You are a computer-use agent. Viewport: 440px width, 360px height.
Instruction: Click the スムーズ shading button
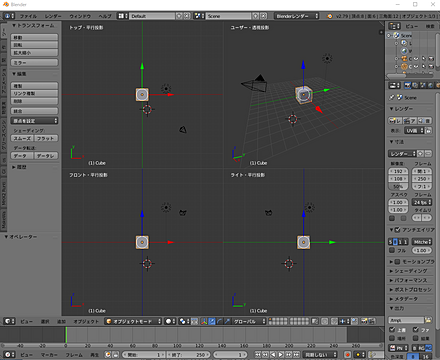(22, 138)
